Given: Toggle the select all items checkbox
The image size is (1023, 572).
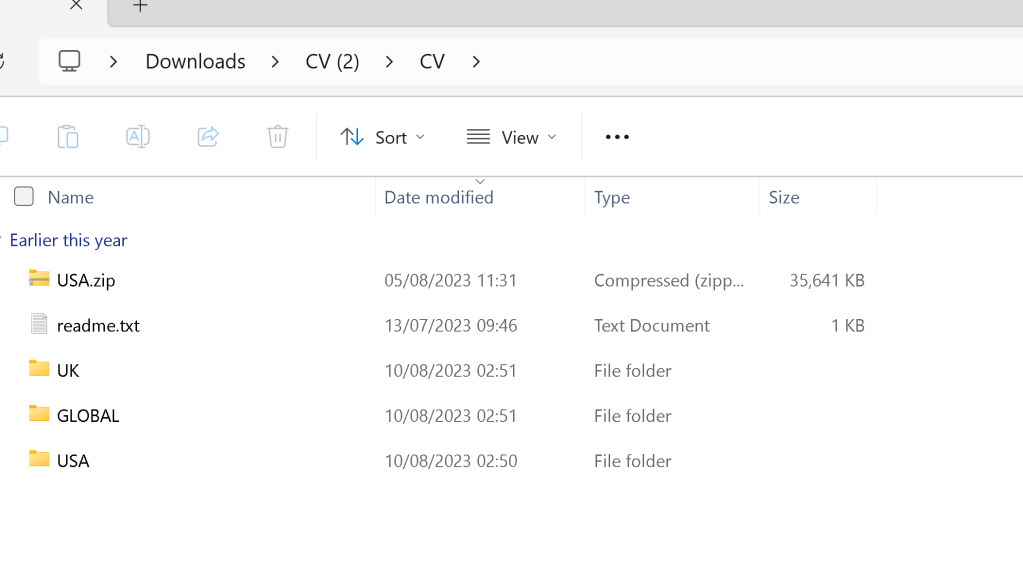Looking at the screenshot, I should click(x=23, y=196).
